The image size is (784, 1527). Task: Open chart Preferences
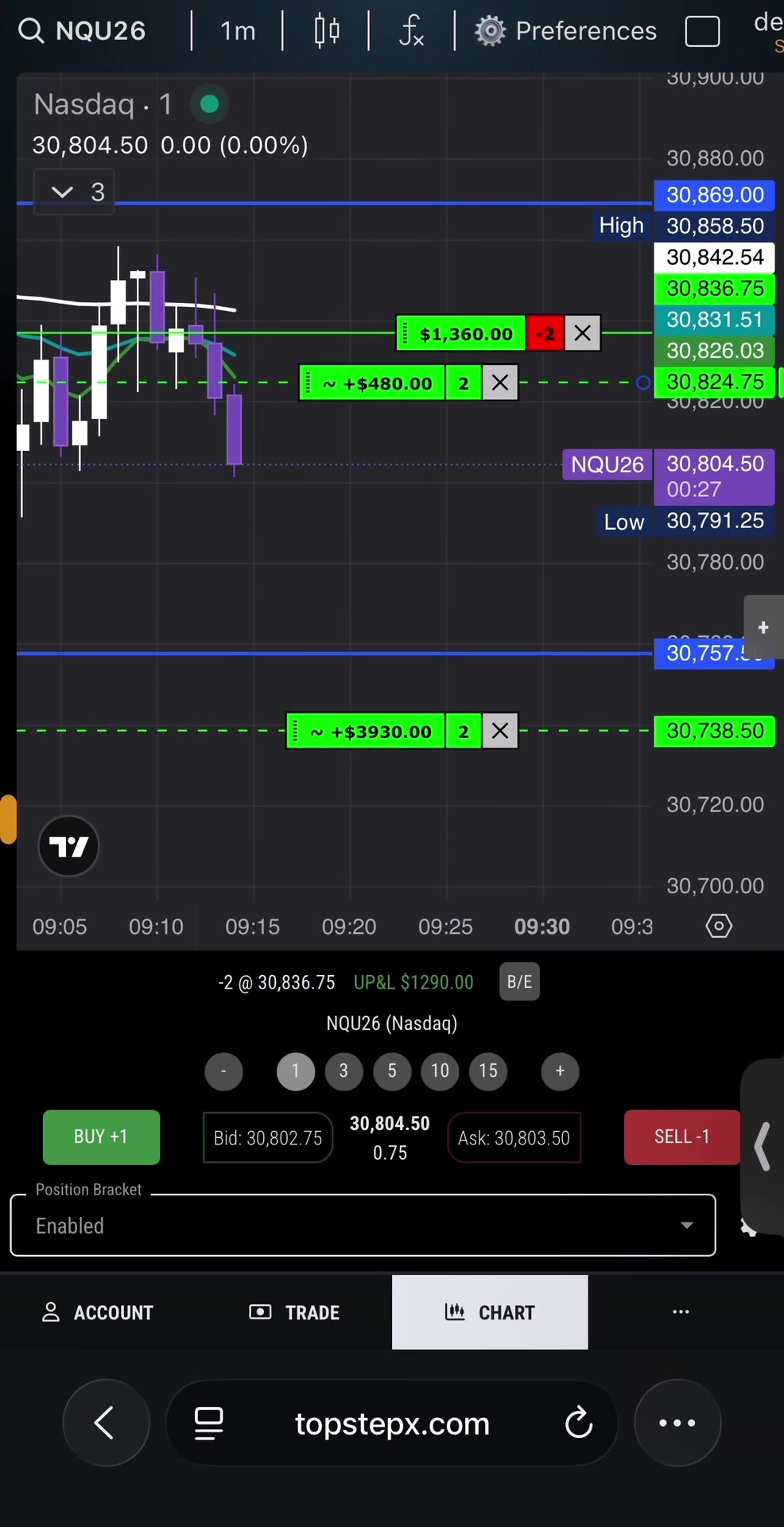point(566,31)
